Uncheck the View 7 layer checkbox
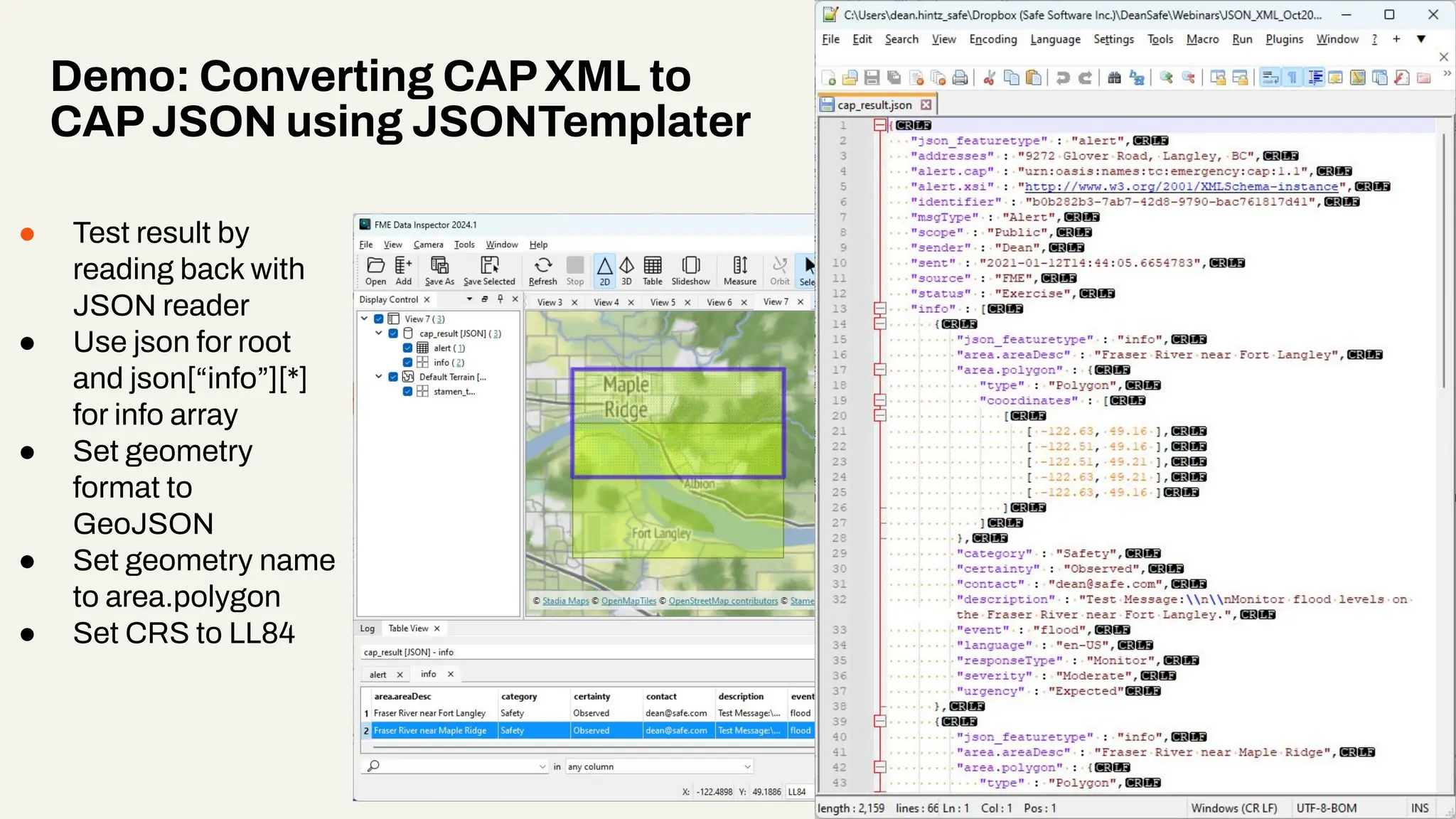 tap(379, 319)
